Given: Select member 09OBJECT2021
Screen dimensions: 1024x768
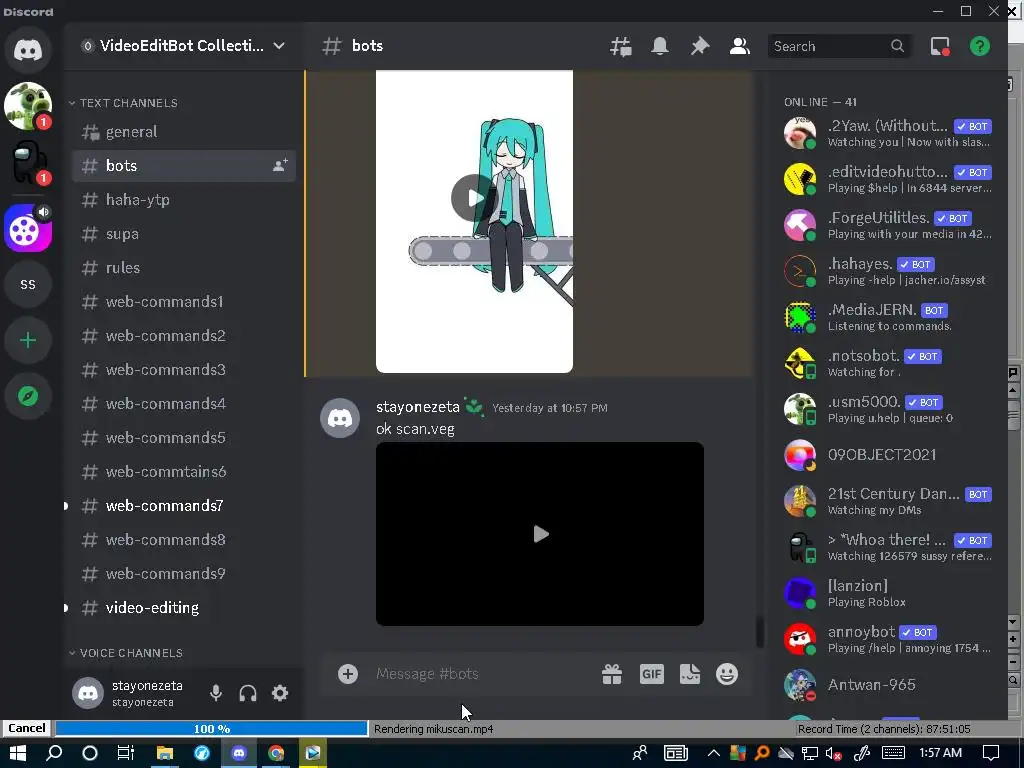Looking at the screenshot, I should 888,455.
